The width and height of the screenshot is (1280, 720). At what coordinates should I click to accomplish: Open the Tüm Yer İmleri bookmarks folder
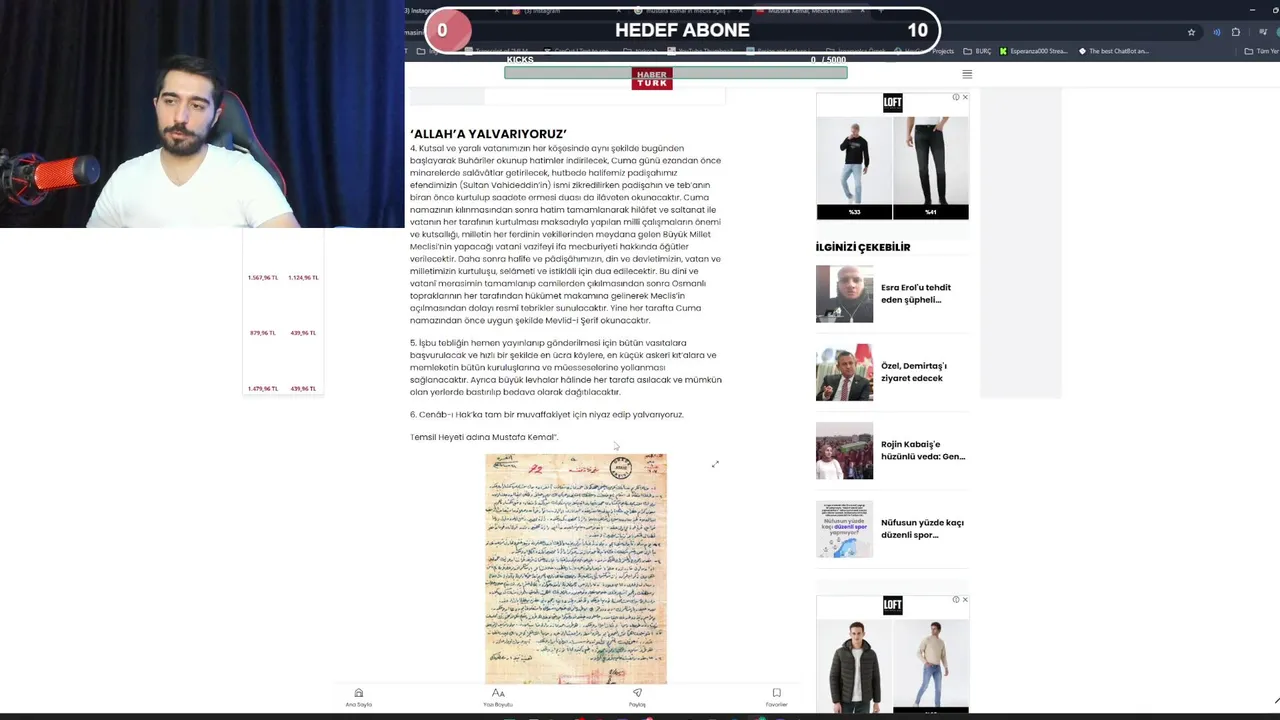click(1261, 51)
